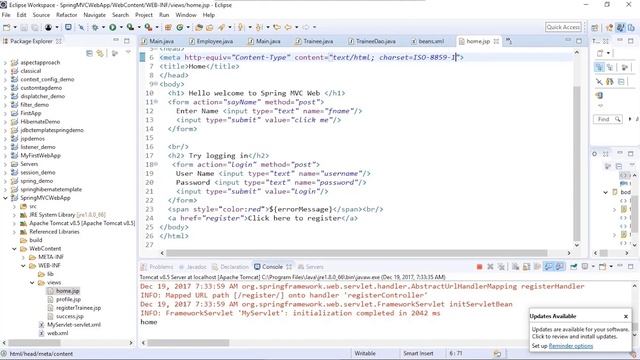Expand the aspectapproach project node
640x360 pixels.
click(x=5, y=62)
